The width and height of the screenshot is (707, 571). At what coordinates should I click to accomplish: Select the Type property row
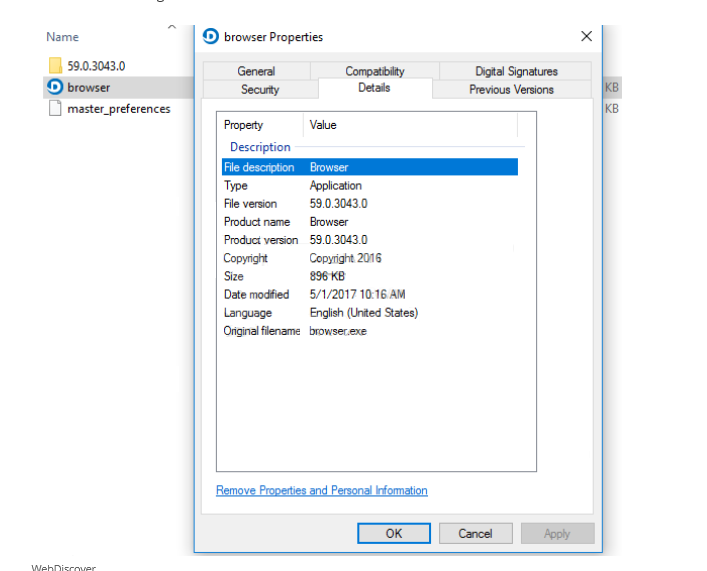[x=370, y=185]
